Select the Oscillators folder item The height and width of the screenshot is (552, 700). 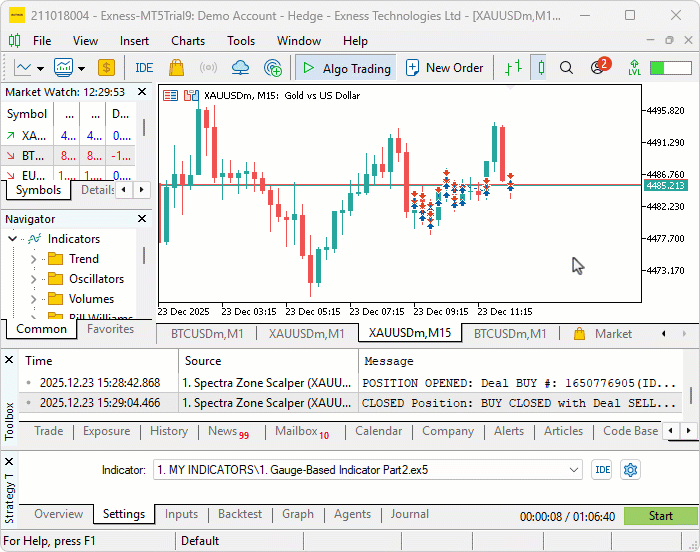coord(86,279)
